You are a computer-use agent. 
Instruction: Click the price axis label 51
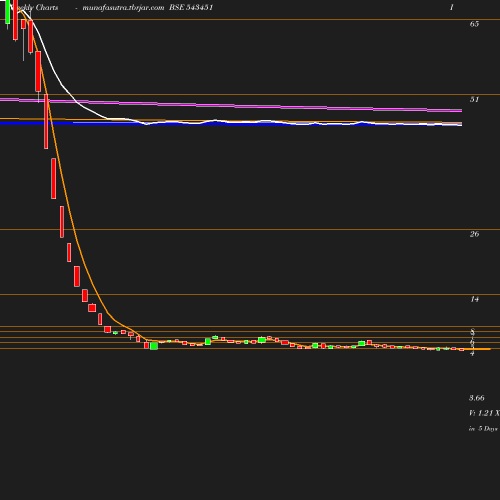pyautogui.click(x=474, y=99)
